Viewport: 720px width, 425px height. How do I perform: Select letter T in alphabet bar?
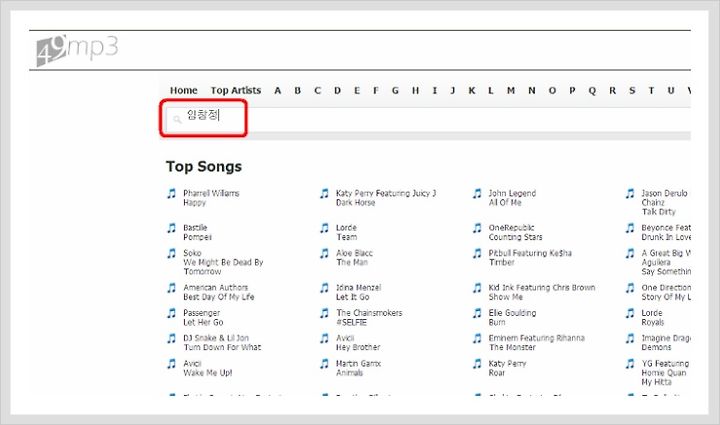pos(651,90)
